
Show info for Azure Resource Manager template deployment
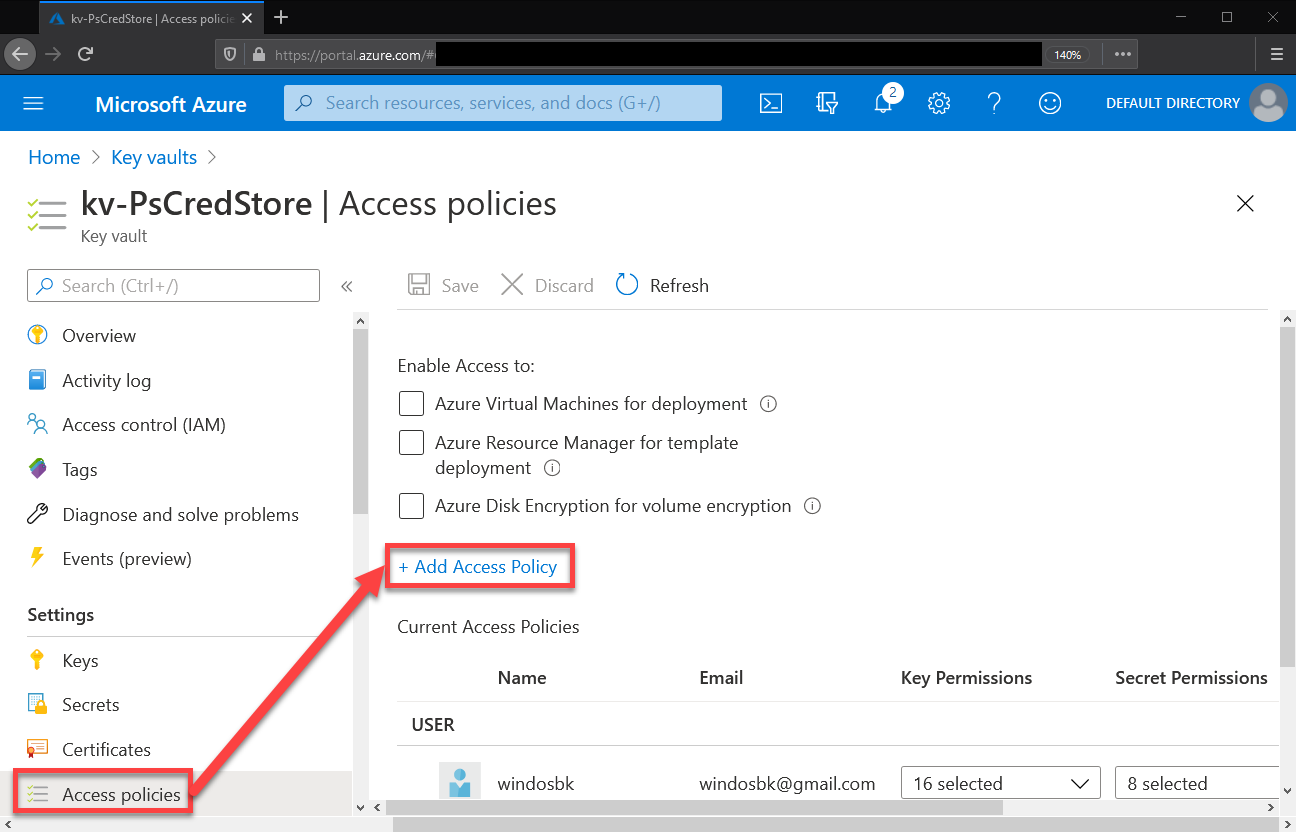pyautogui.click(x=551, y=468)
